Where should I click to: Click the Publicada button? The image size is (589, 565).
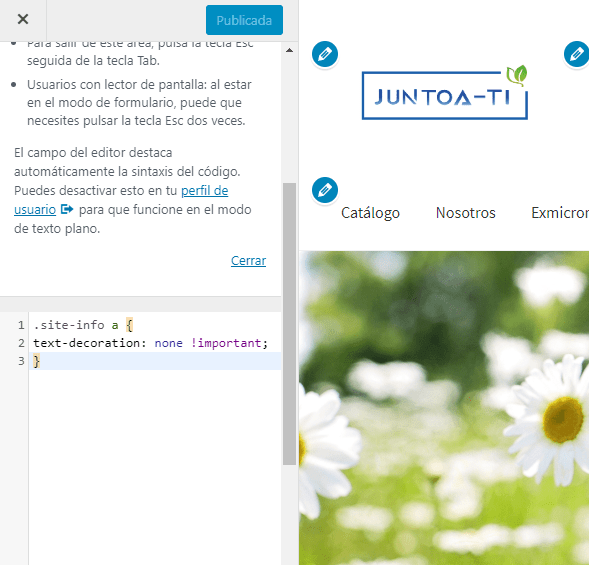244,20
